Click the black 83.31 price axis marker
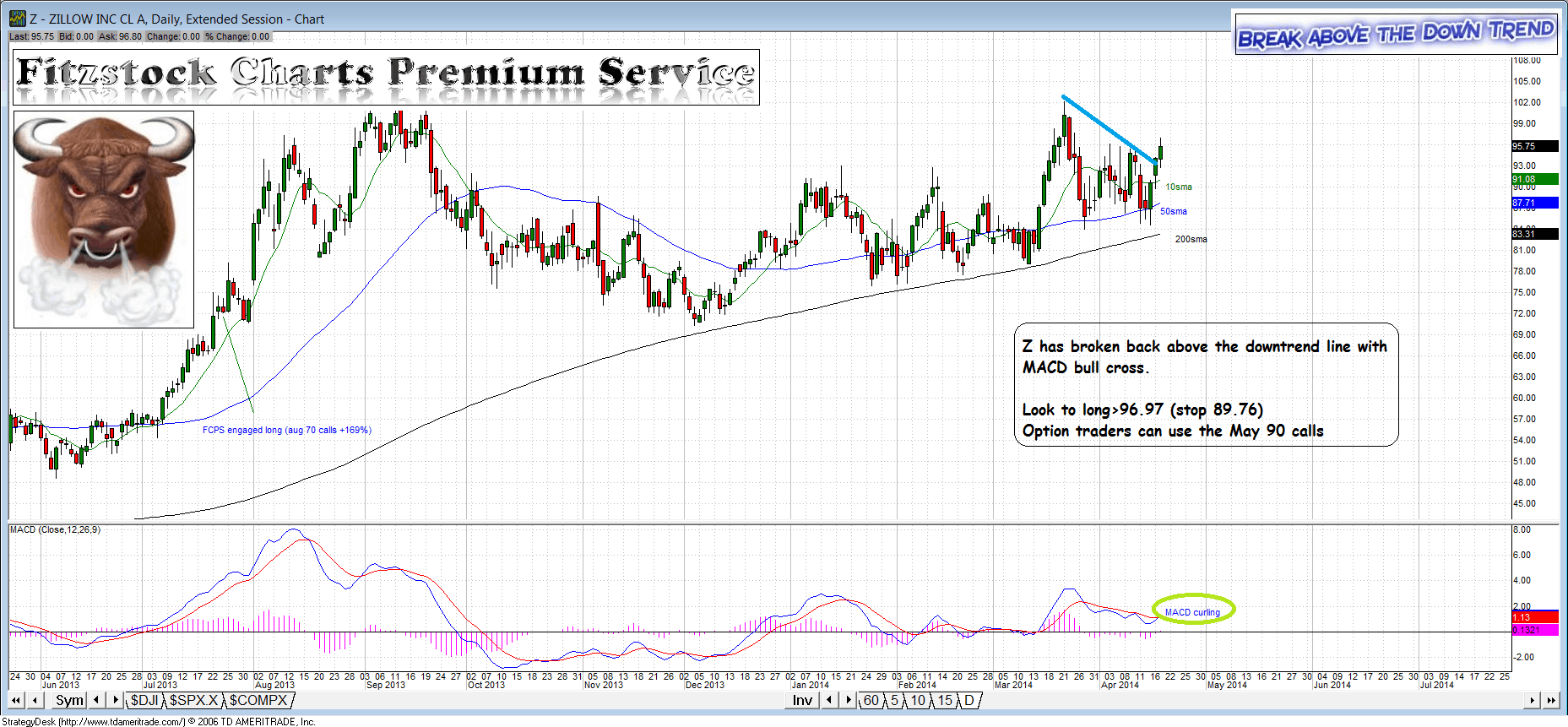1568x727 pixels. 1534,233
